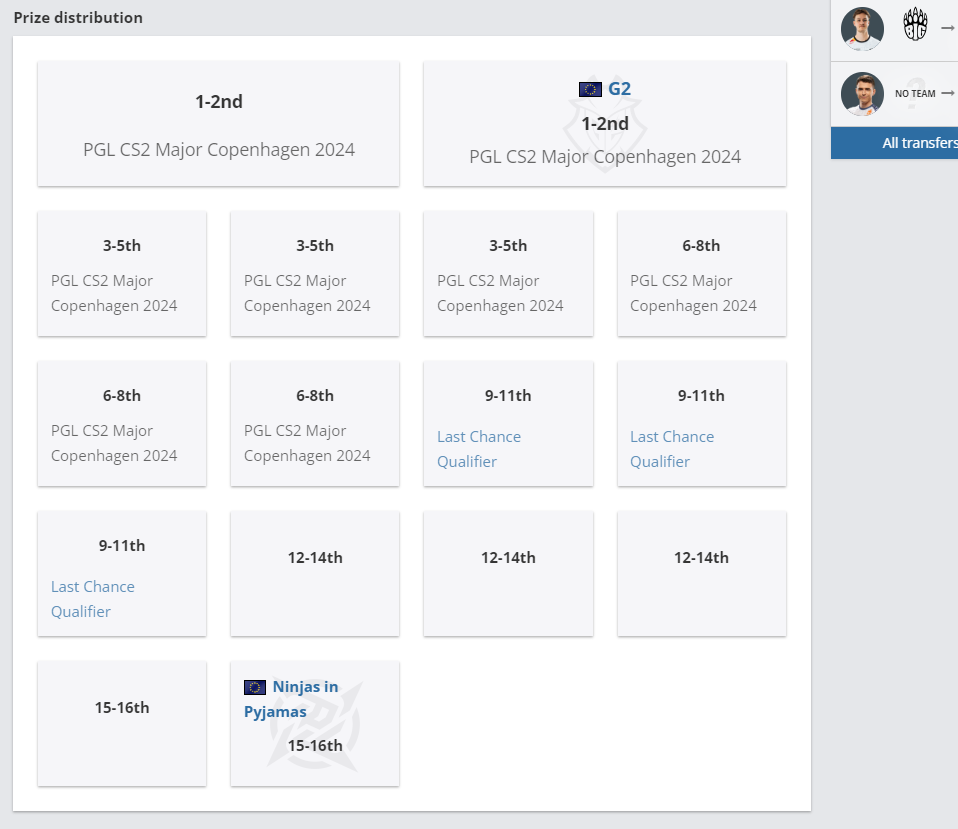Click the arrow next to the BIG logo
Image resolution: width=958 pixels, height=829 pixels.
tap(948, 28)
